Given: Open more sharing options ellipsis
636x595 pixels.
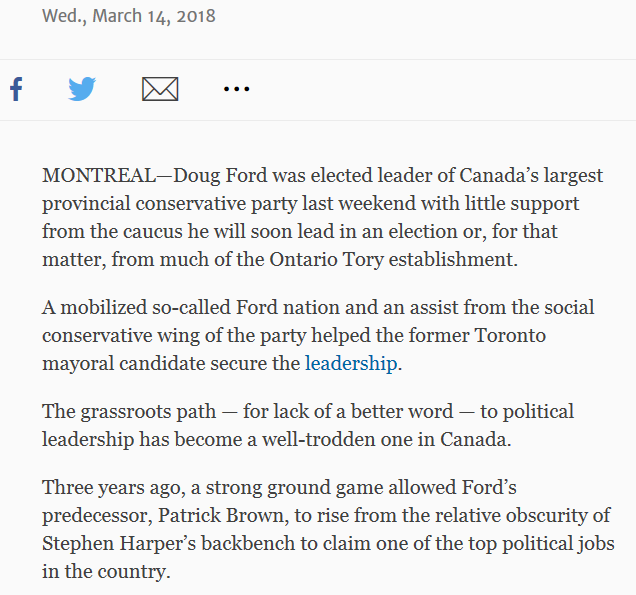Looking at the screenshot, I should click(236, 88).
